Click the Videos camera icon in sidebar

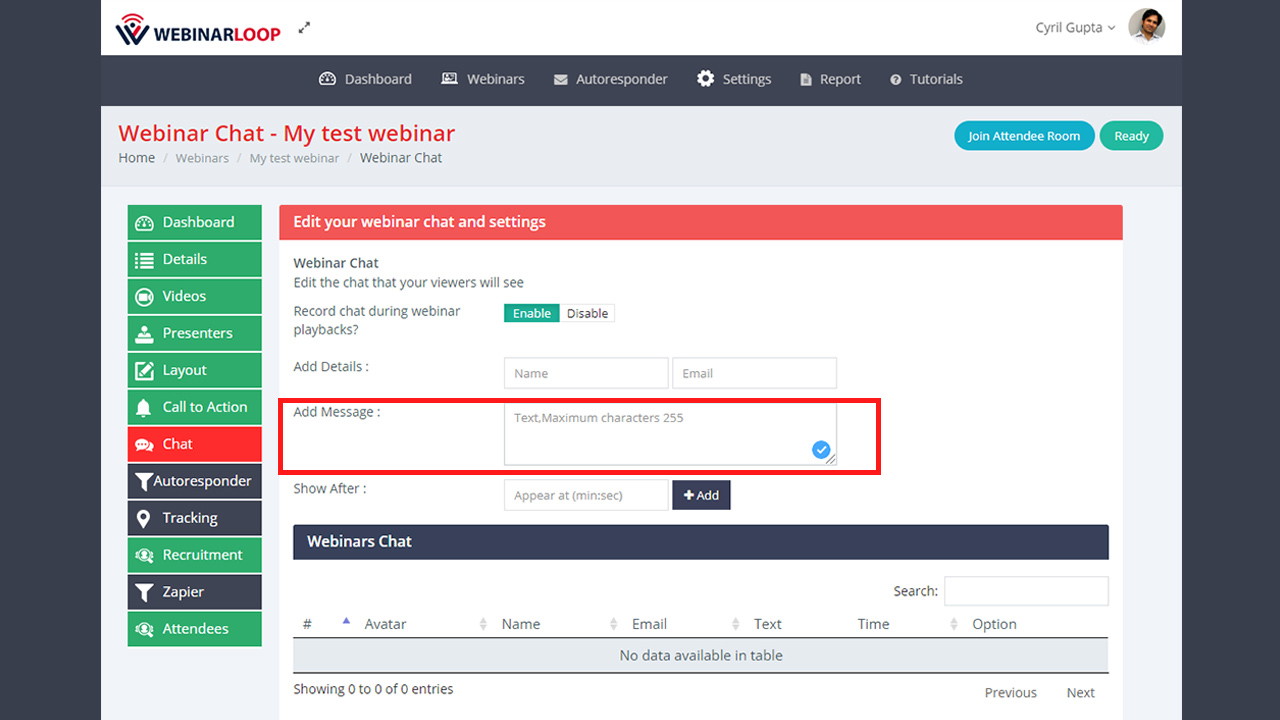[144, 296]
